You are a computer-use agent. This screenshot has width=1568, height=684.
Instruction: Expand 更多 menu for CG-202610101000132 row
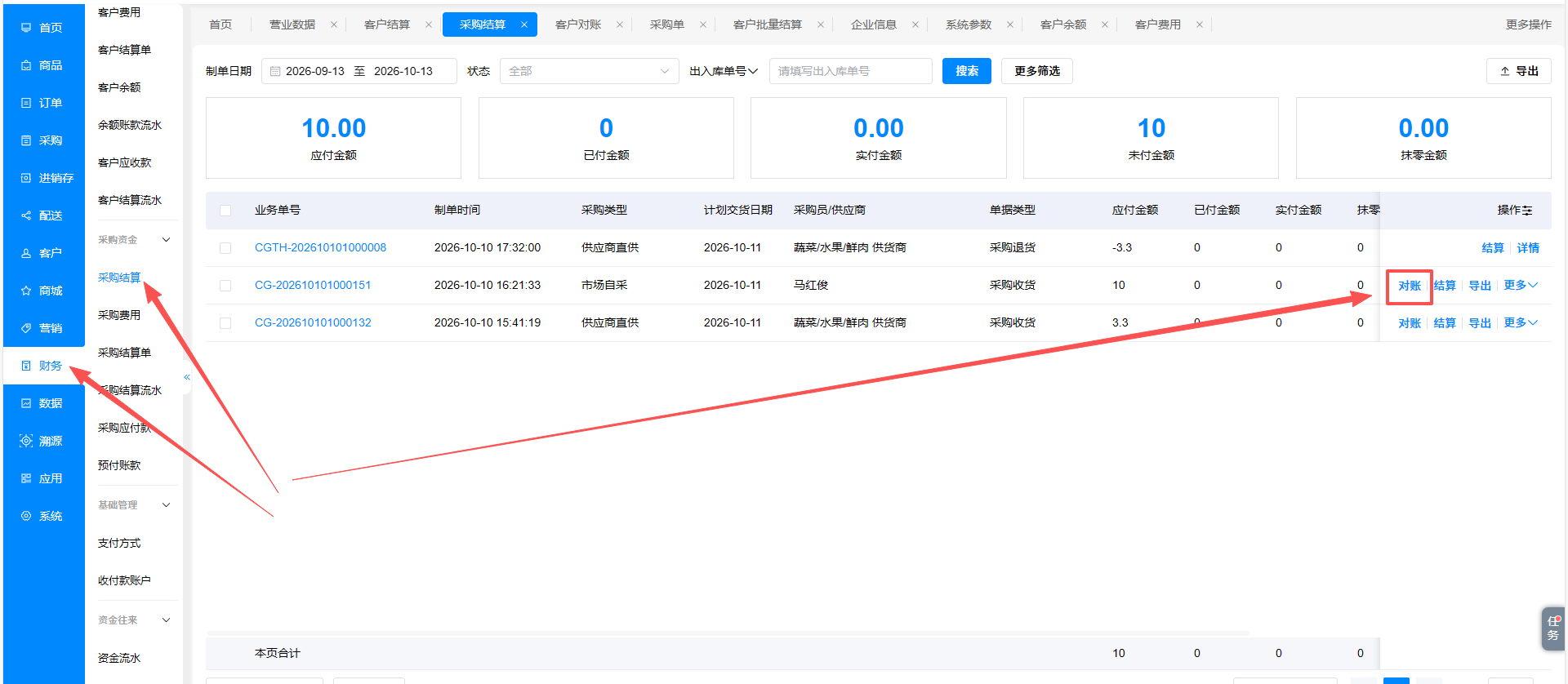click(x=1521, y=322)
